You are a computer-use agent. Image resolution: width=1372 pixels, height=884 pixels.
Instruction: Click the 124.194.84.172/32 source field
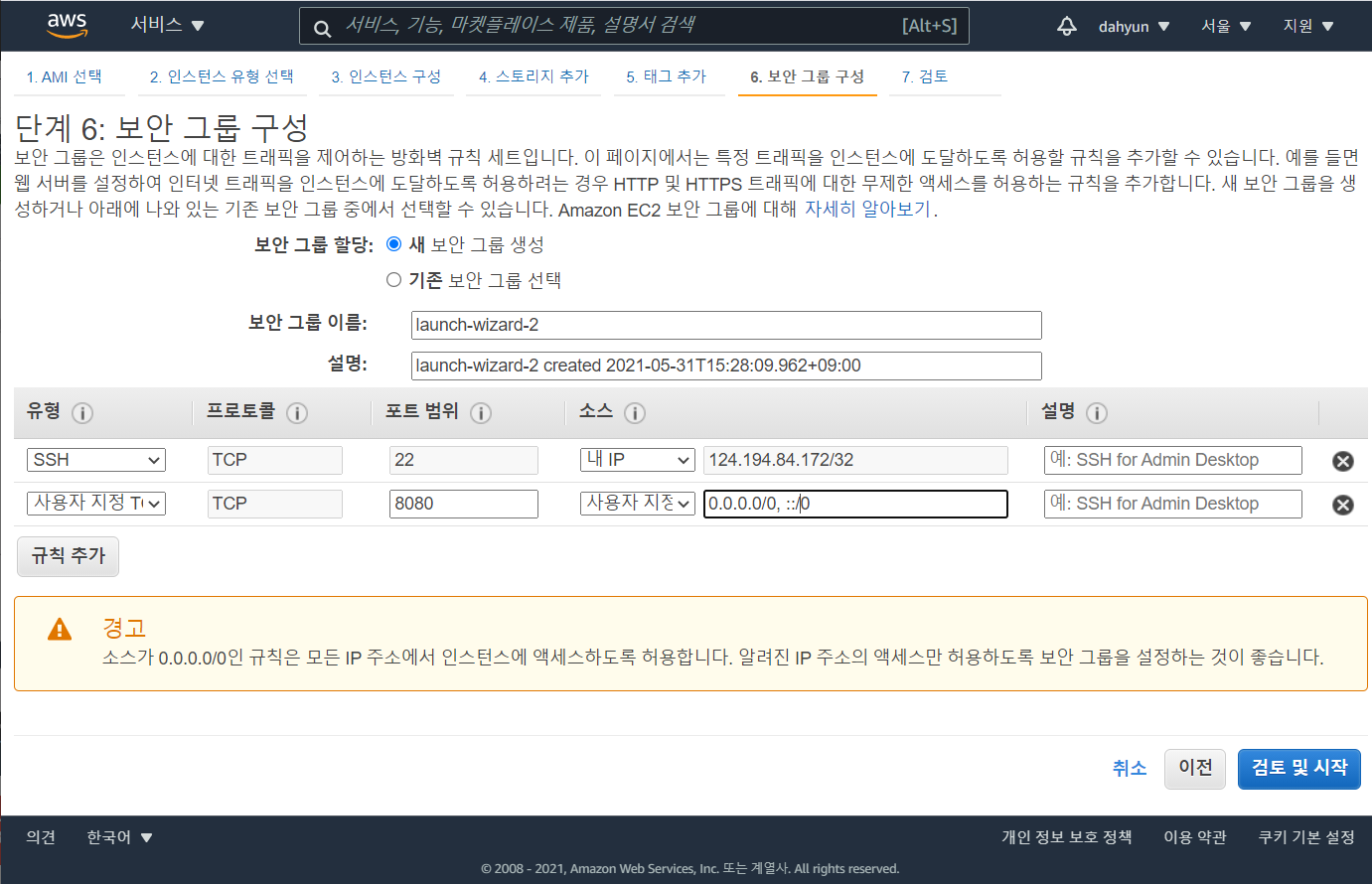coord(855,460)
